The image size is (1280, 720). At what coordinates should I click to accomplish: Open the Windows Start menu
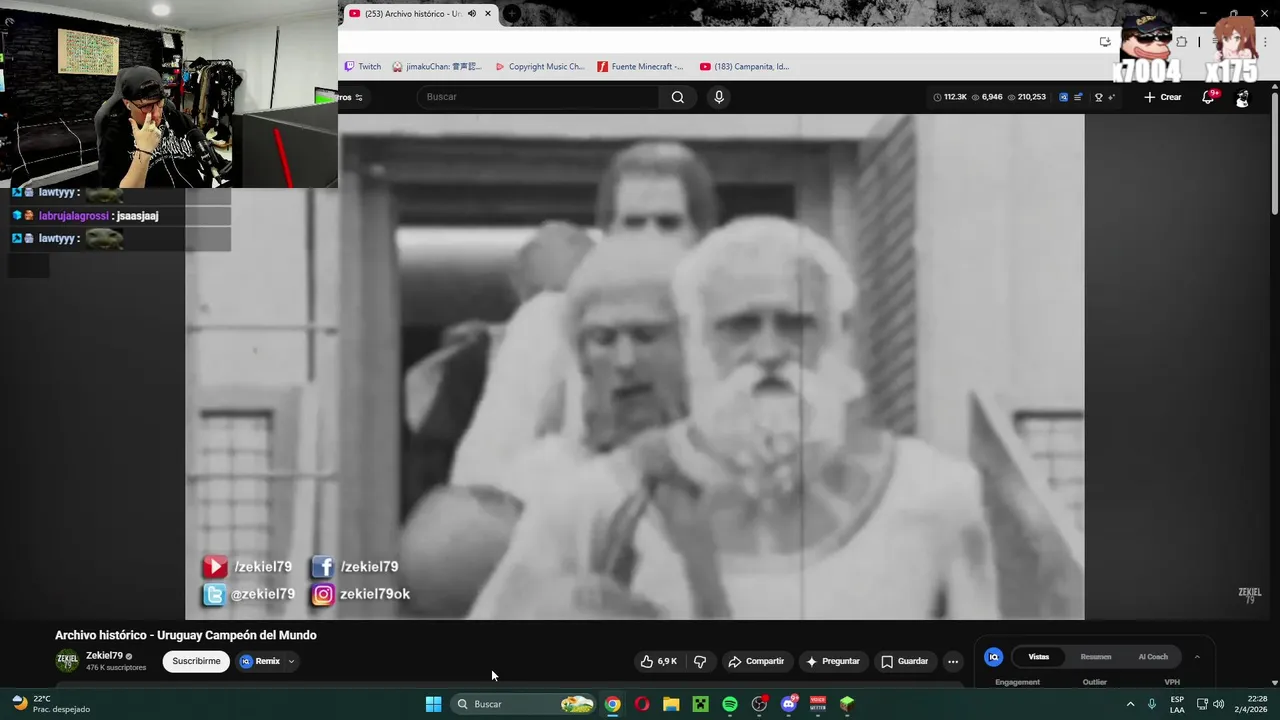(x=433, y=704)
